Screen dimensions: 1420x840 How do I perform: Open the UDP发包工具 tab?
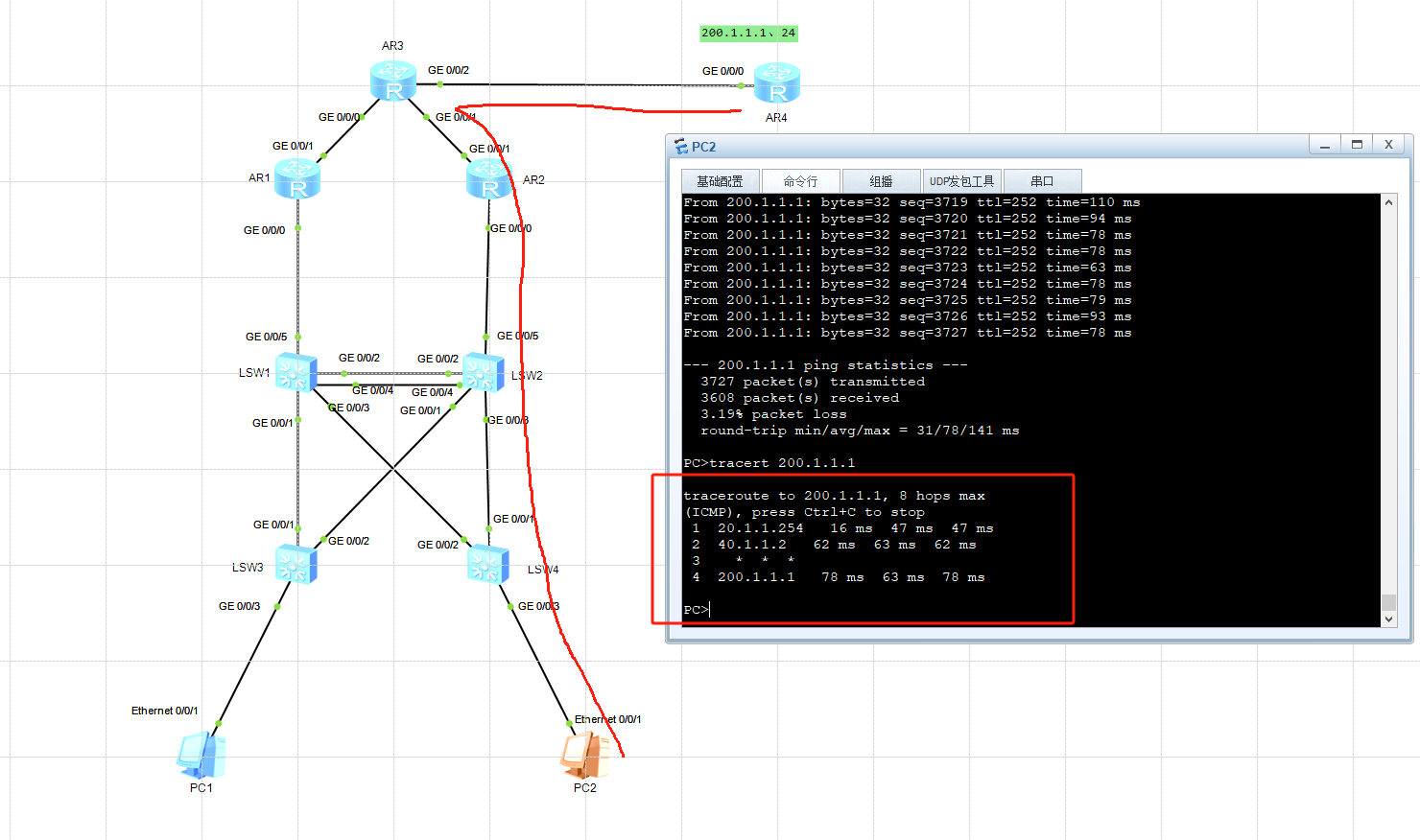[x=961, y=181]
